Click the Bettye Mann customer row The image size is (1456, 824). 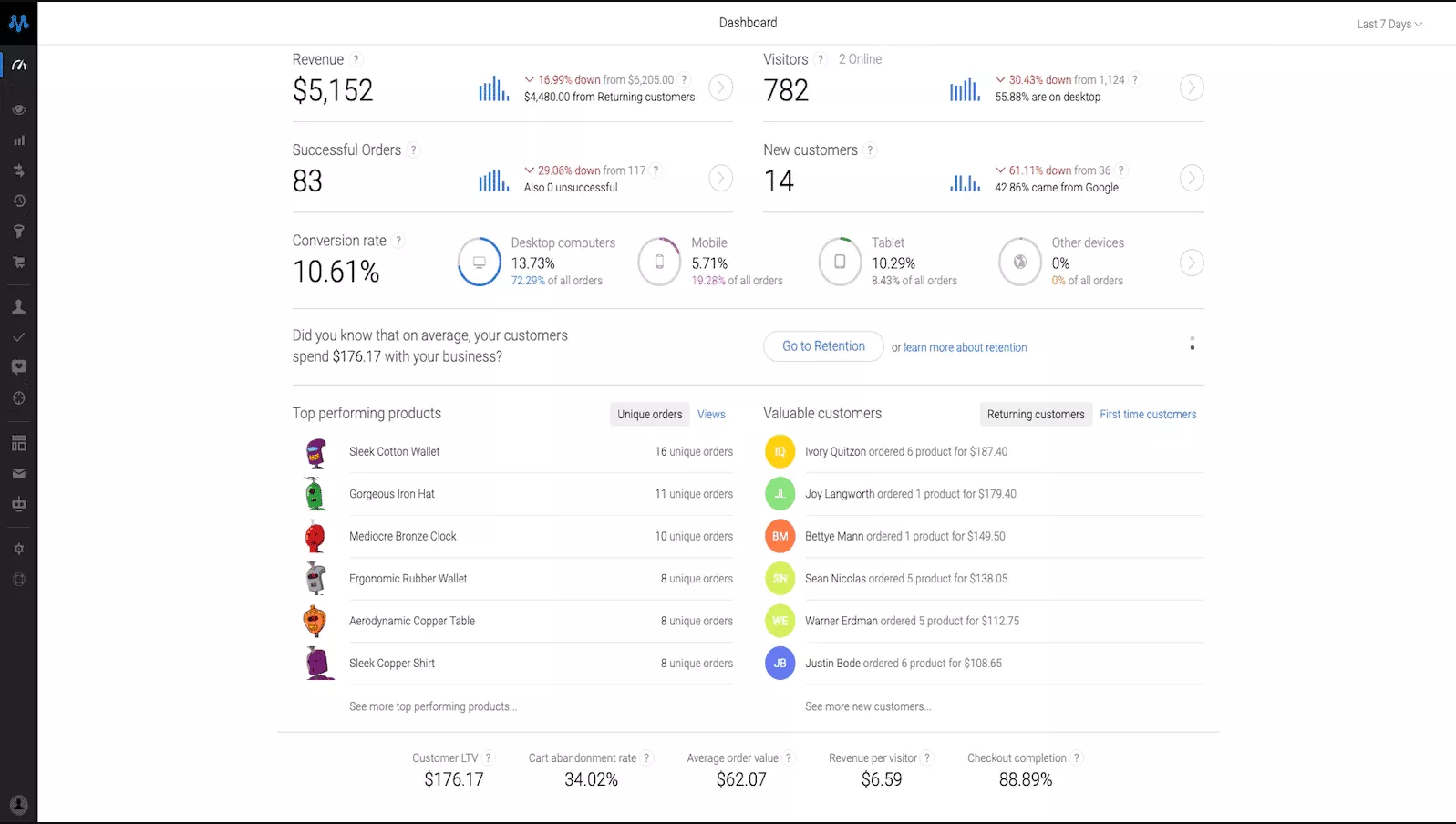984,537
